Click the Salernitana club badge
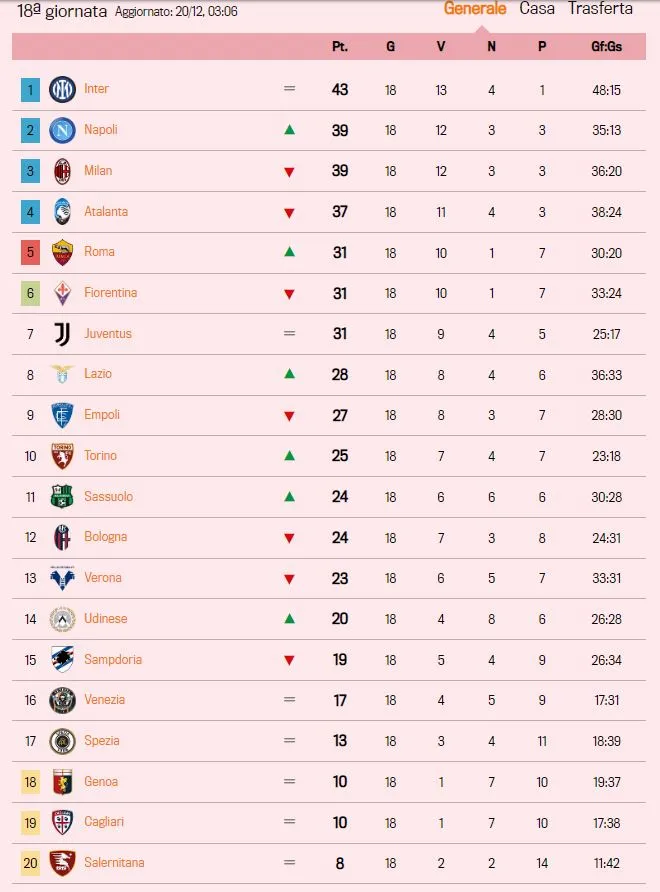 pos(60,862)
